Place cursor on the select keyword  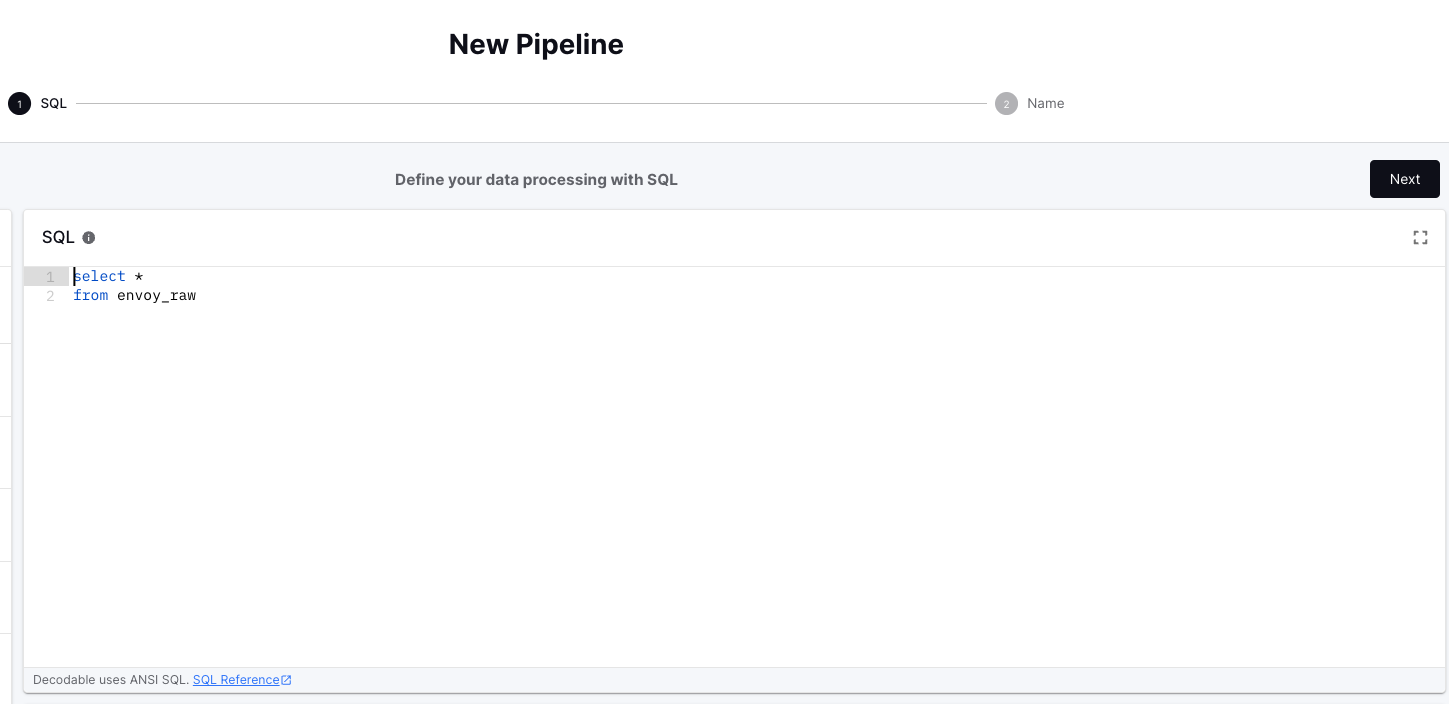[x=100, y=276]
